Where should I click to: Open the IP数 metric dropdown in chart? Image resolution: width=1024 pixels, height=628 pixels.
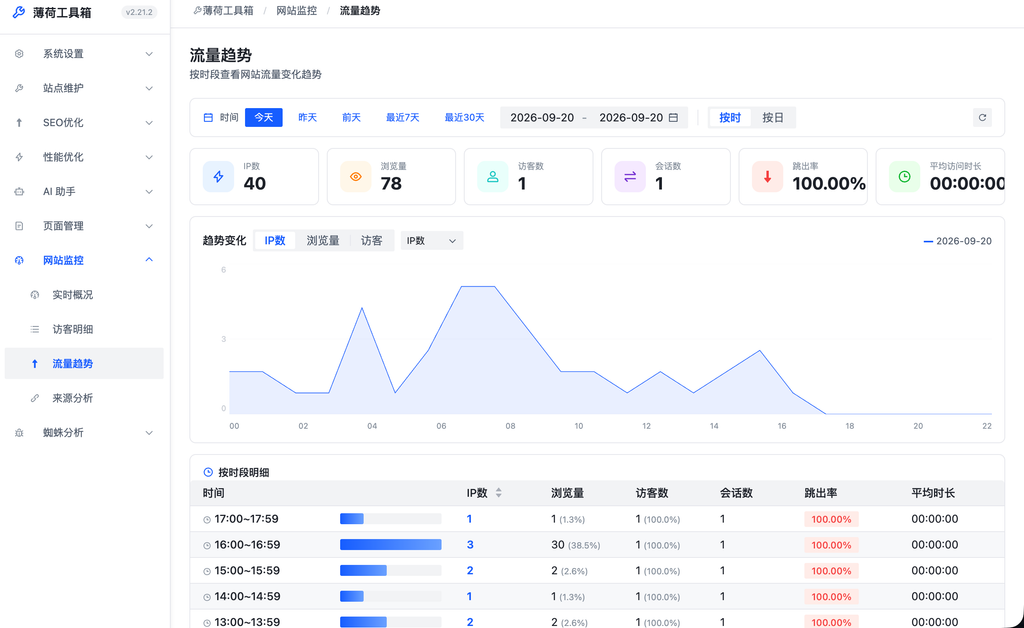click(432, 241)
